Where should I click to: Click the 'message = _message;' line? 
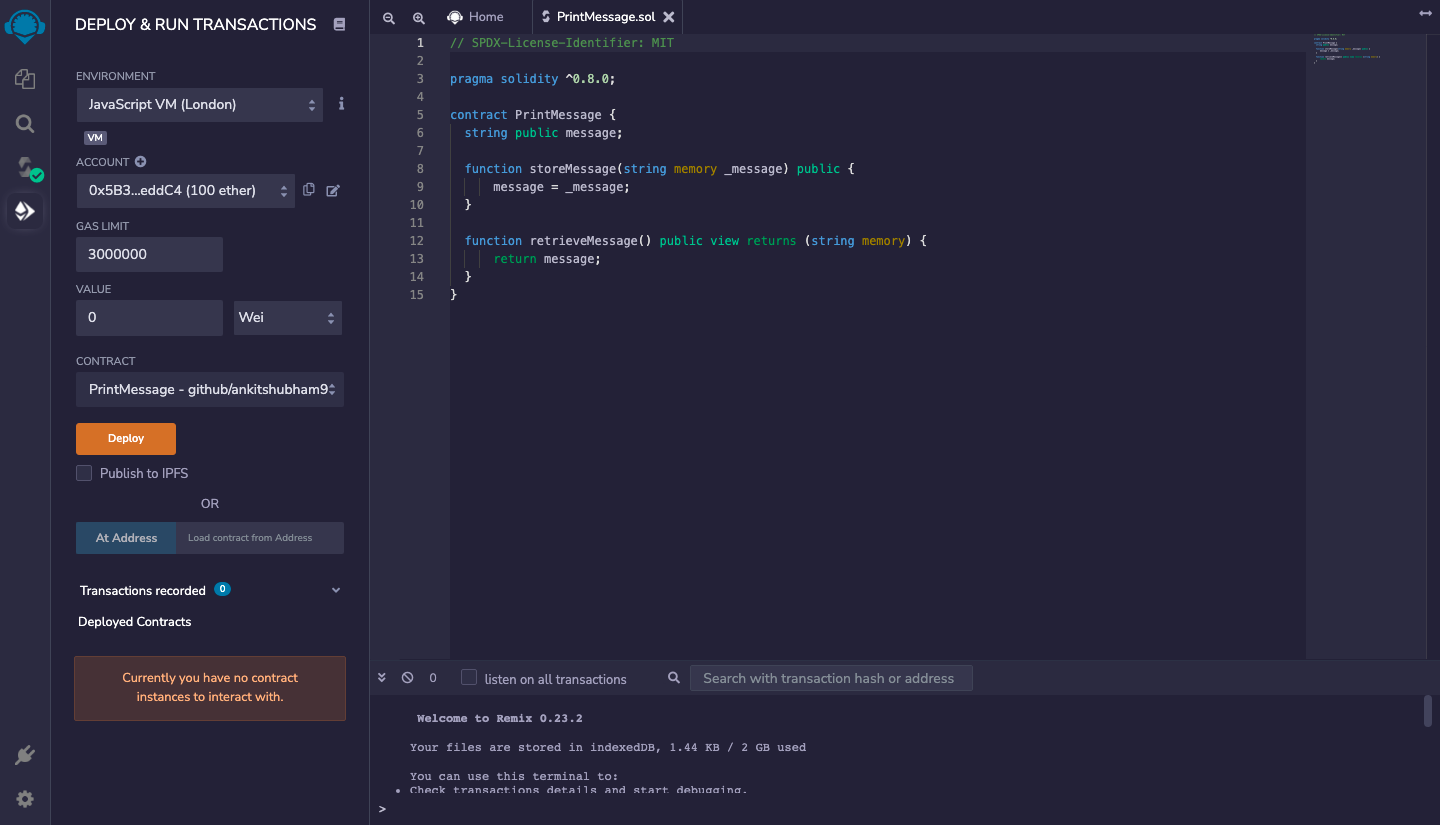click(x=562, y=186)
